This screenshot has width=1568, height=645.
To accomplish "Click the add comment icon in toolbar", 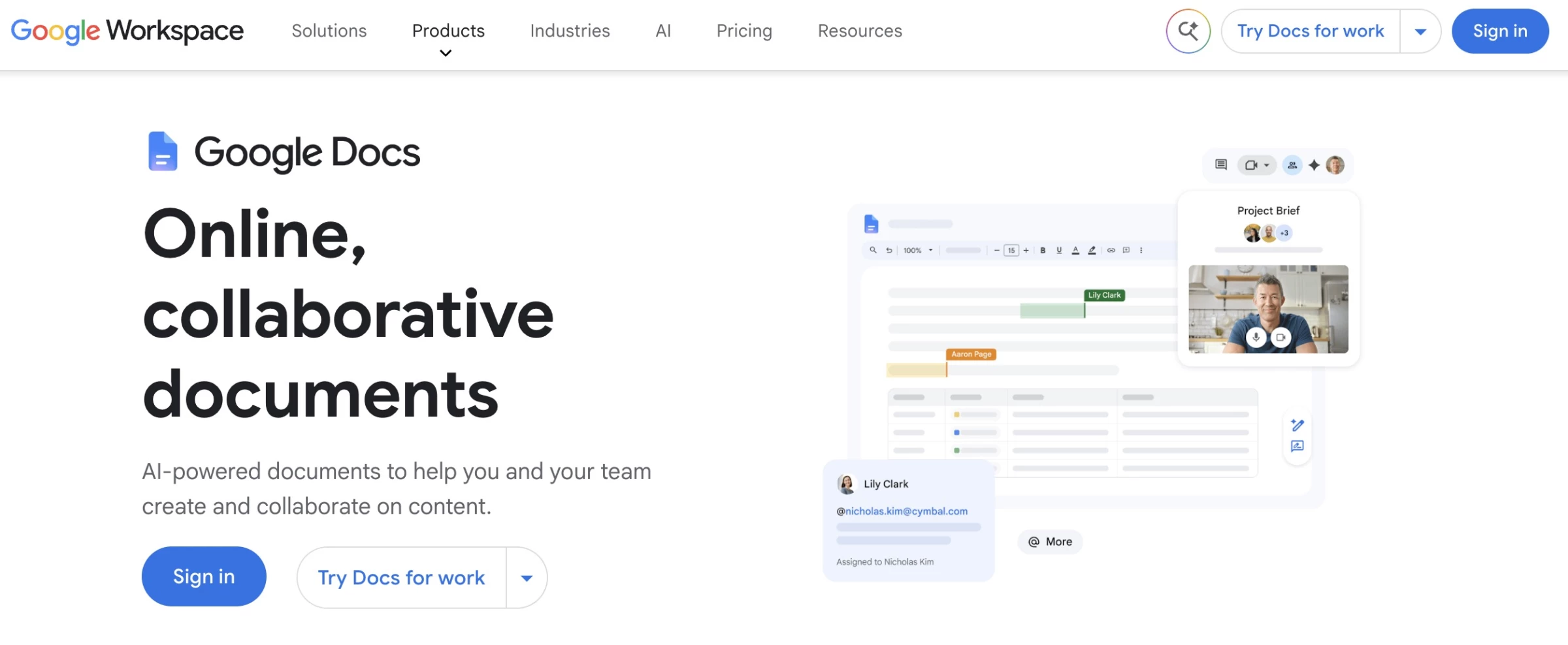I will [x=1126, y=250].
